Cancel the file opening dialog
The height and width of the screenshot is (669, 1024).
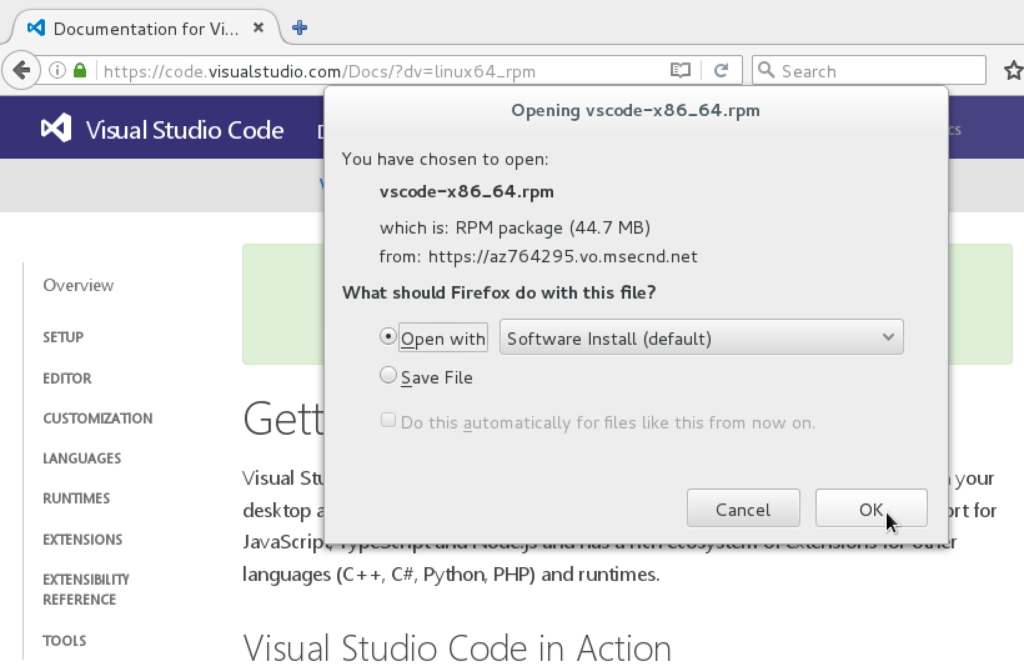743,509
